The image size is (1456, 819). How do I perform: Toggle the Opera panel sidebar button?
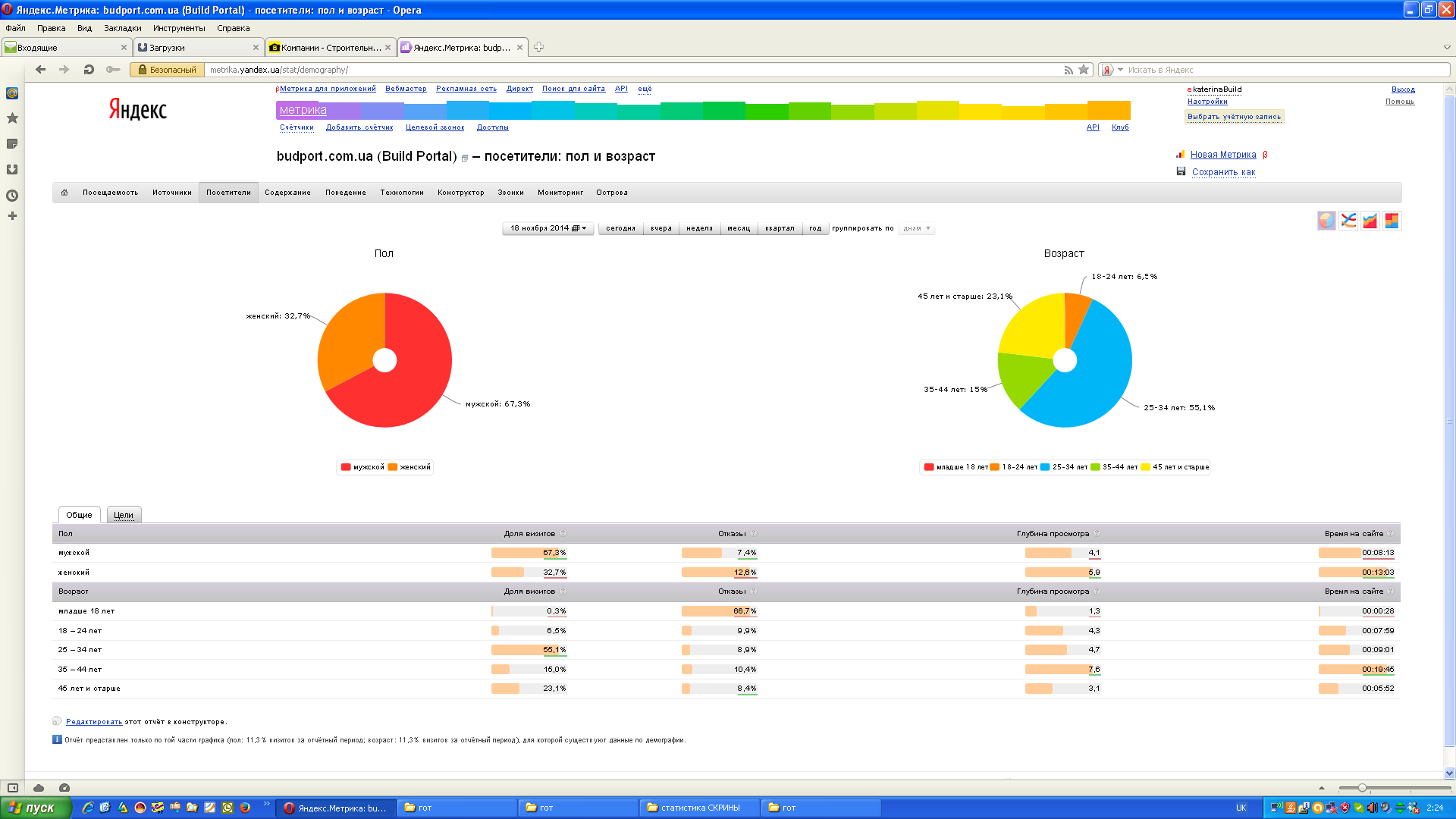pyautogui.click(x=13, y=788)
